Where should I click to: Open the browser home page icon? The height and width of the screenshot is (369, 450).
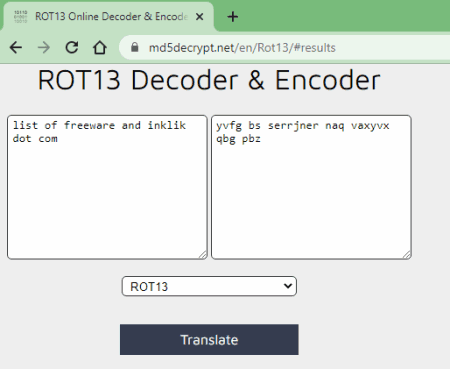click(100, 48)
